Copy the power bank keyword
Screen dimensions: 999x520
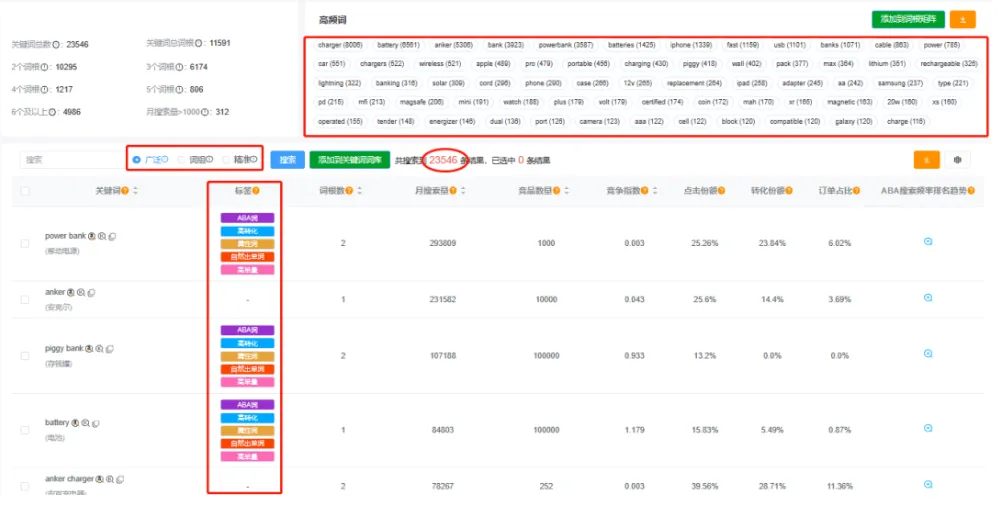coord(112,236)
